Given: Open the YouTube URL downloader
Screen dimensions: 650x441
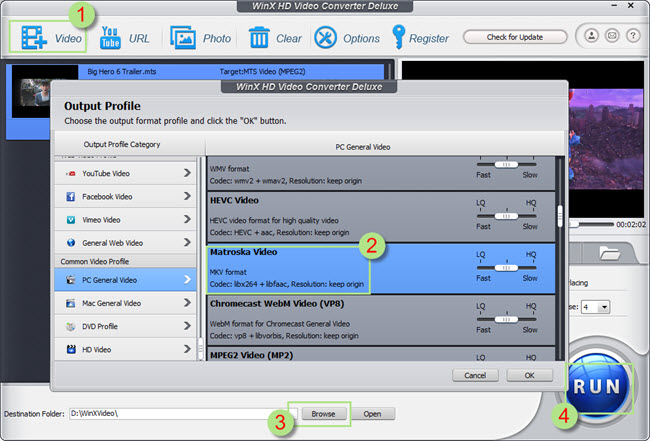Looking at the screenshot, I should pyautogui.click(x=110, y=38).
